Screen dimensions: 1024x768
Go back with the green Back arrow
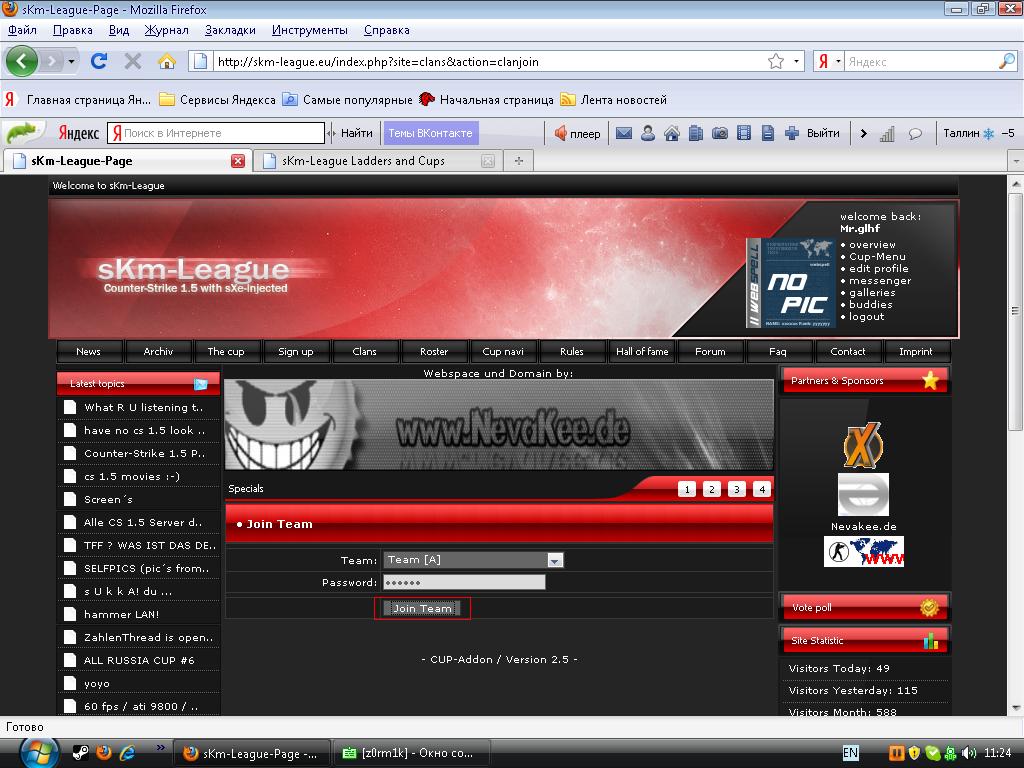(22, 61)
